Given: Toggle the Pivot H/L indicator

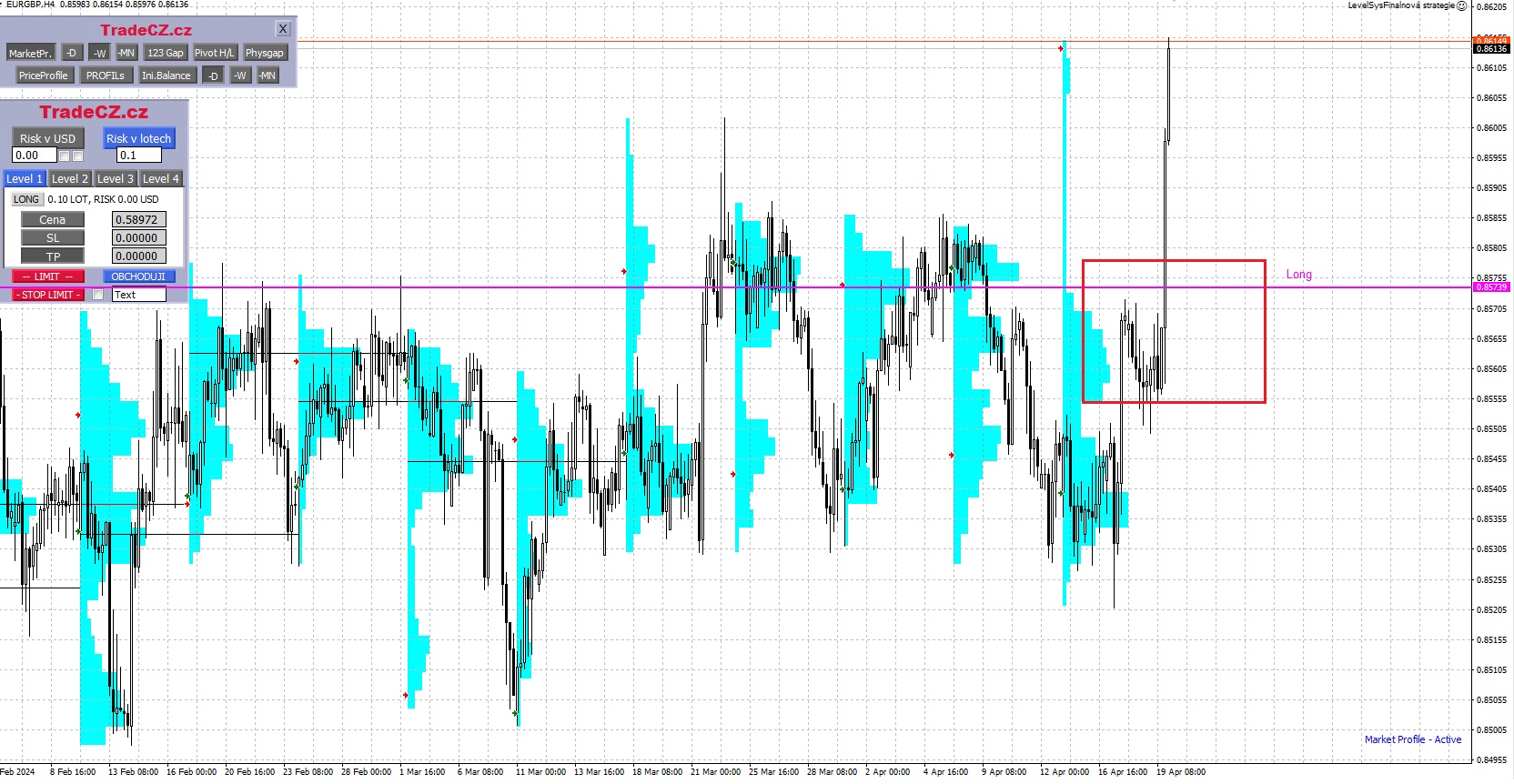Looking at the screenshot, I should pyautogui.click(x=214, y=53).
